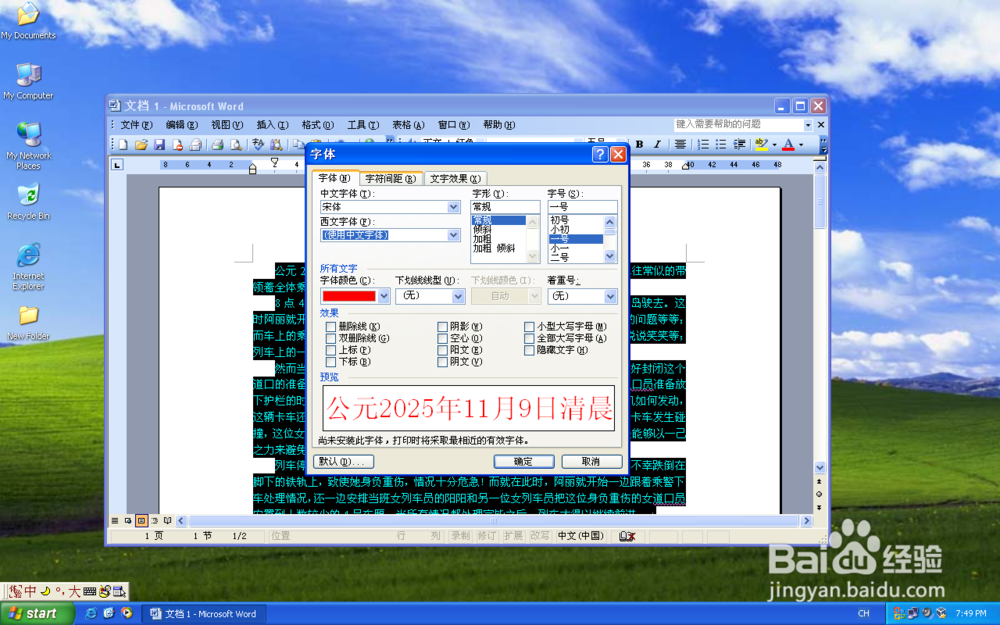Open Print Preview from the toolbar
Screen dimensions: 1000x625
(236, 145)
